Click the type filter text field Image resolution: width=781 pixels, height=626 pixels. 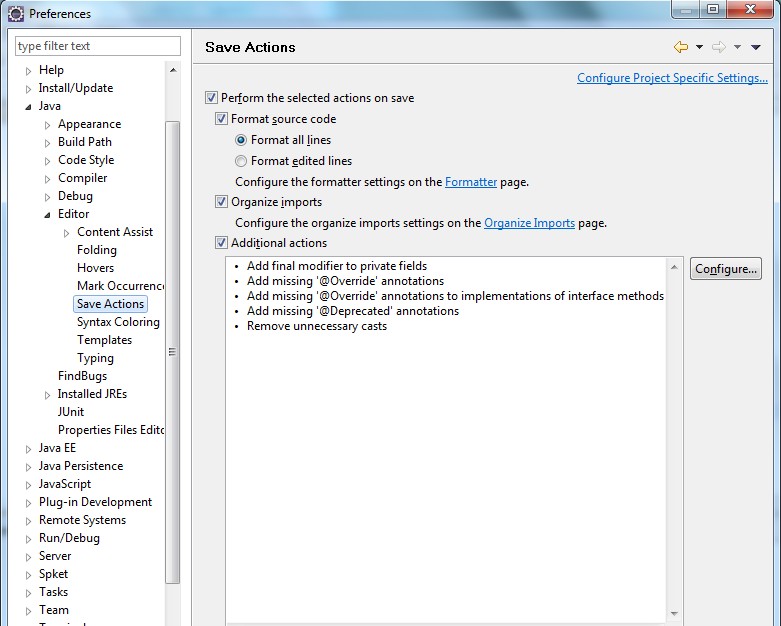pos(97,46)
